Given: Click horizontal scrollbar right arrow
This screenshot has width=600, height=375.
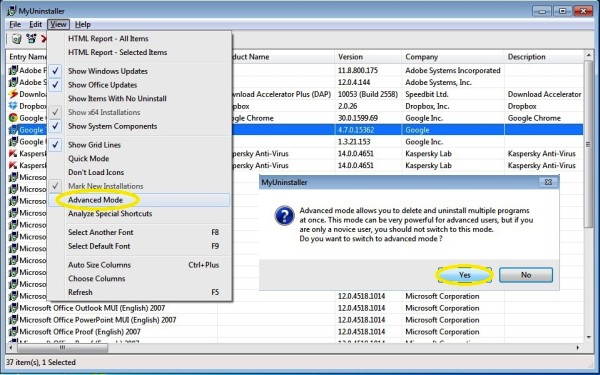Looking at the screenshot, I should tap(577, 348).
